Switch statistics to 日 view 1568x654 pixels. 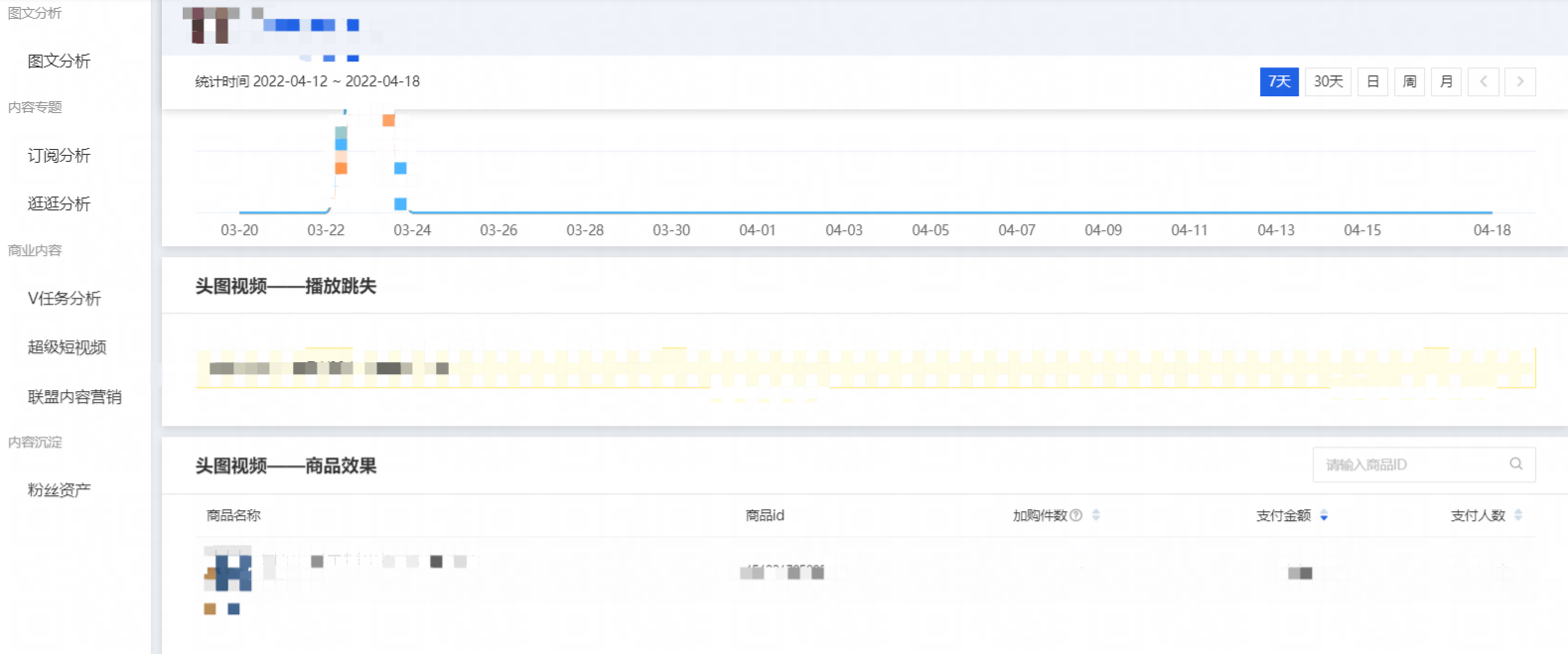coord(1372,81)
